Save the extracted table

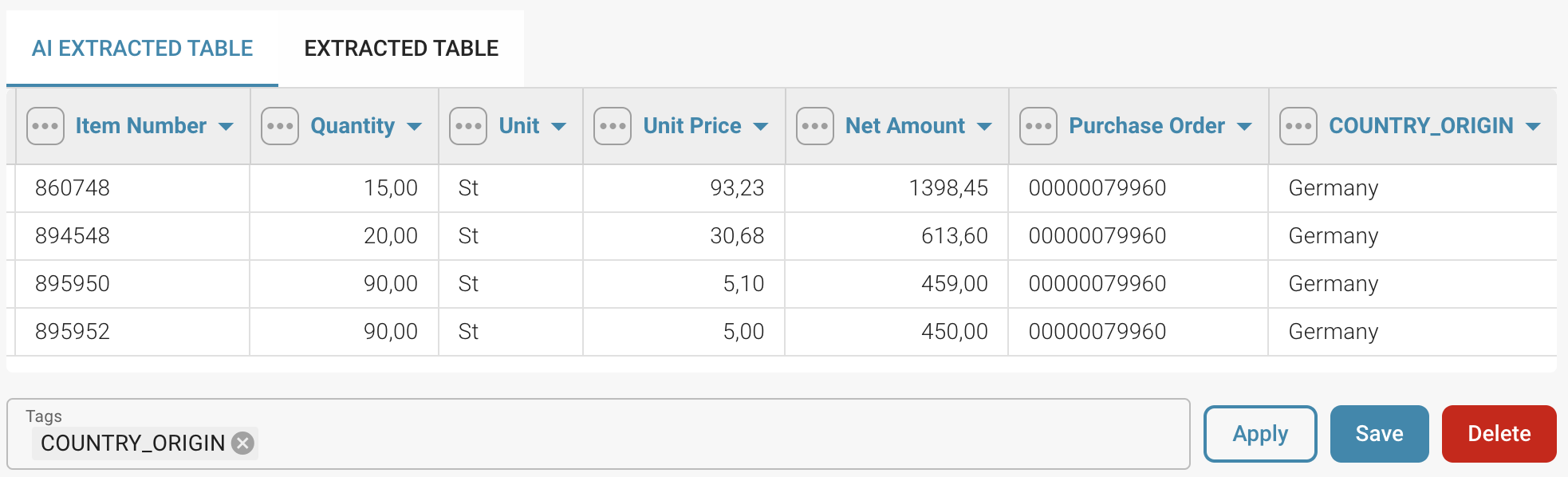pyautogui.click(x=1379, y=433)
